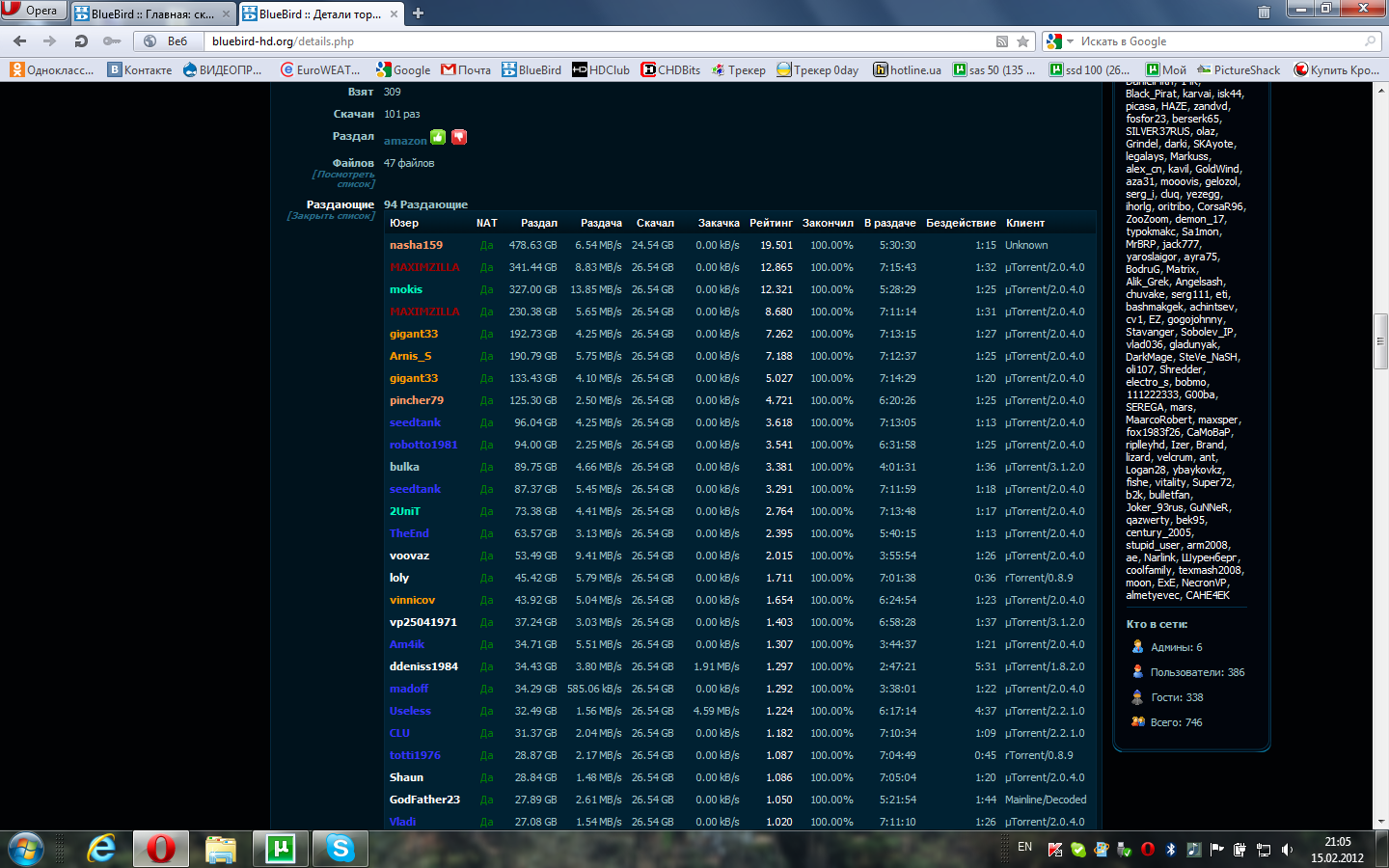This screenshot has width=1389, height=868.
Task: Collapse the seeders list via Закрыть список
Action: pyautogui.click(x=331, y=216)
